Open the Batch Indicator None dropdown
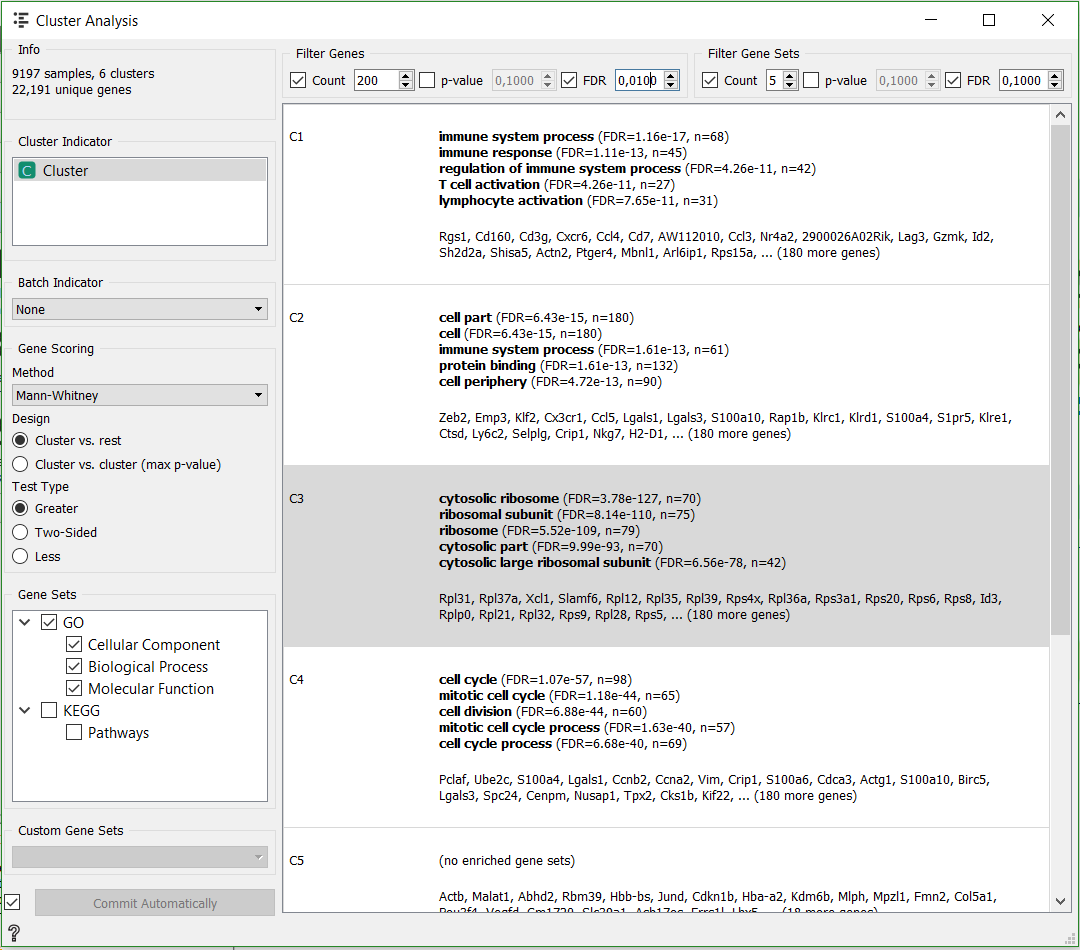Screen dimensions: 1080x950 pyautogui.click(x=140, y=309)
